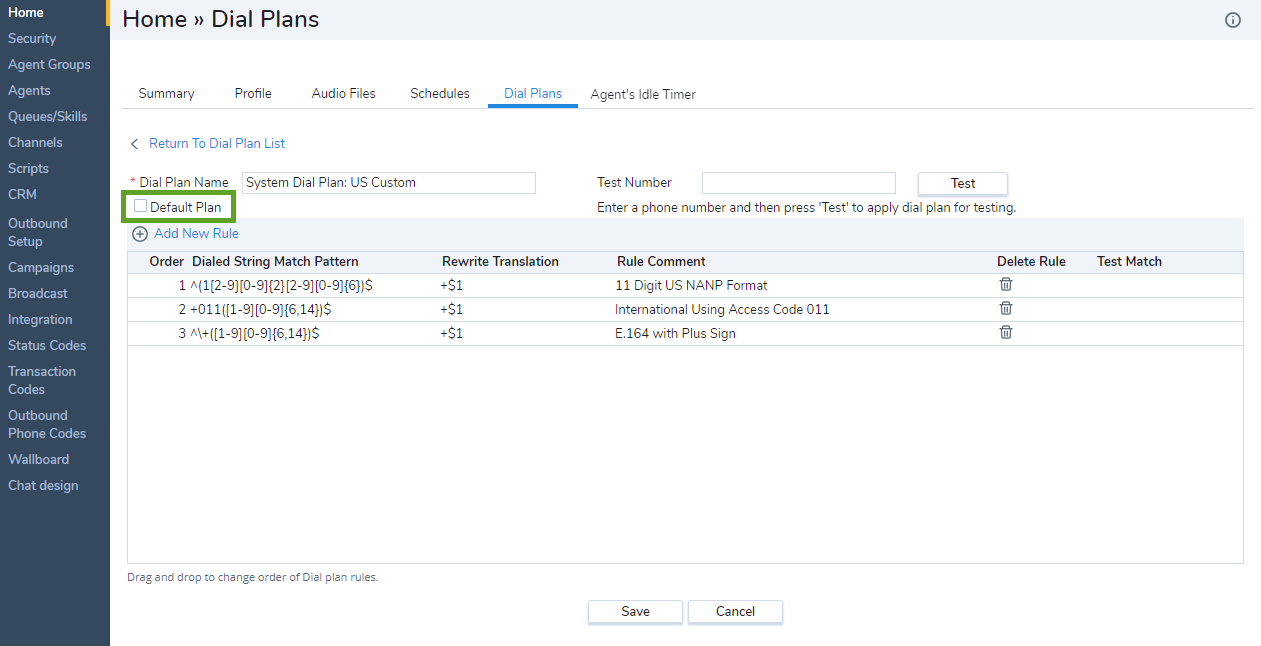Click pattern +011([1-9][0-9]{6,14})$

(x=261, y=309)
